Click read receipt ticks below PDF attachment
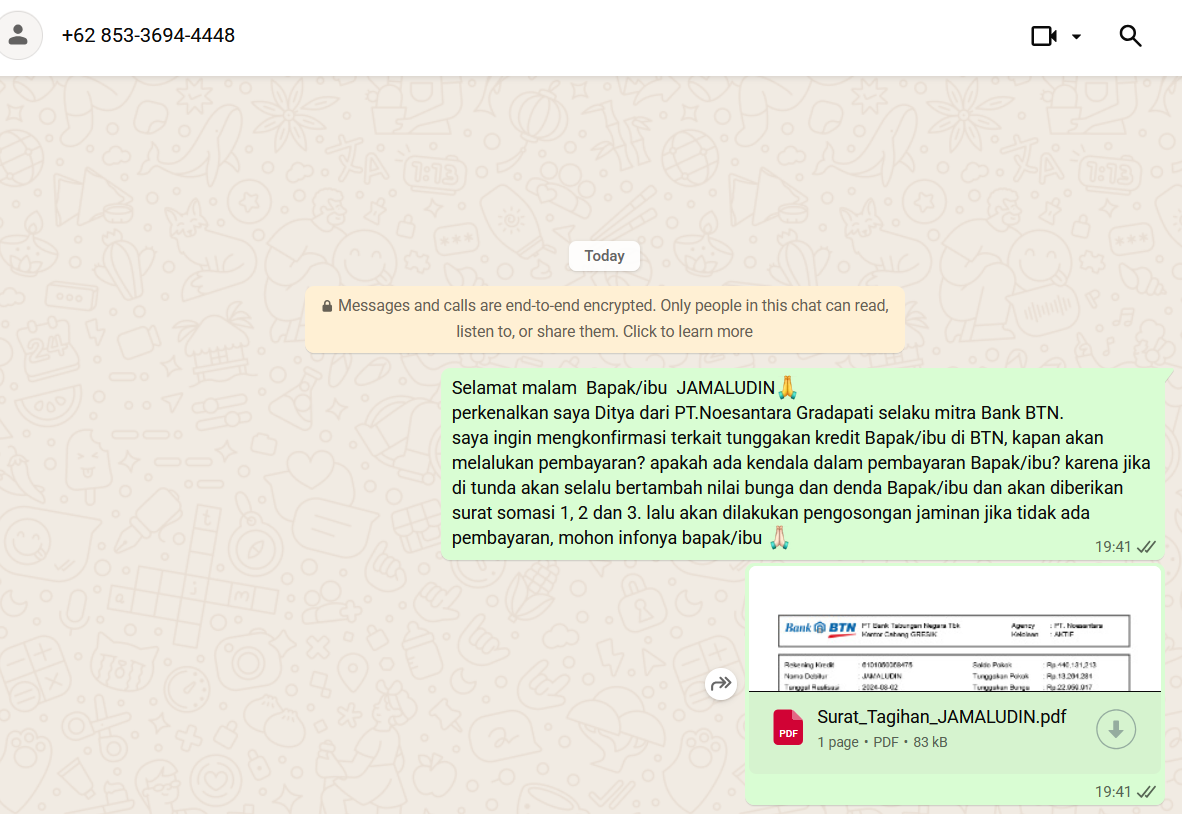The width and height of the screenshot is (1182, 814). [x=1146, y=792]
